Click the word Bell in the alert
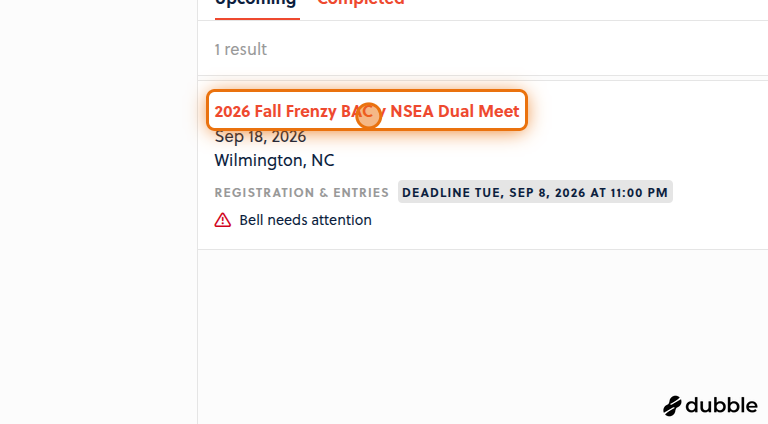The width and height of the screenshot is (768, 424). [x=251, y=220]
